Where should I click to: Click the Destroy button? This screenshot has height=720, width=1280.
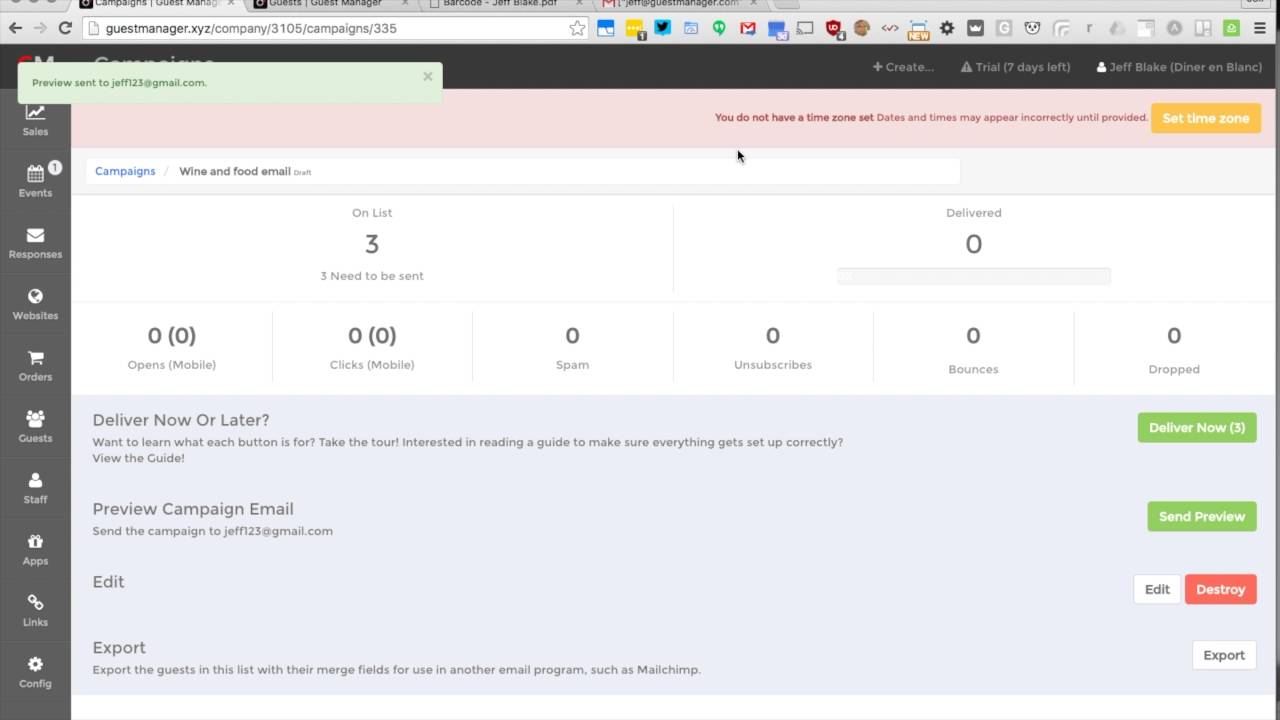tap(1220, 589)
